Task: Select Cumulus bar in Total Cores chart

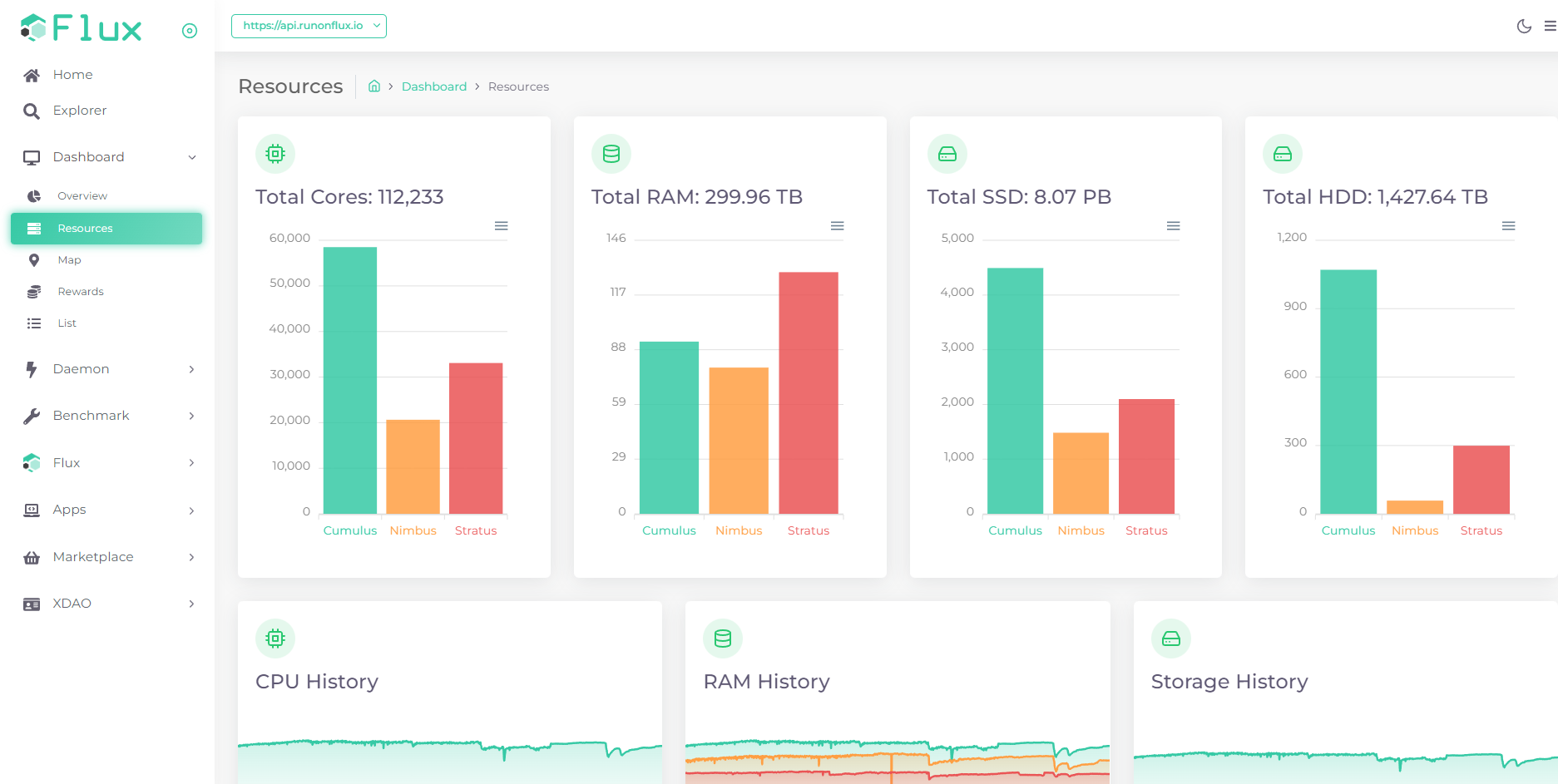Action: click(x=350, y=380)
